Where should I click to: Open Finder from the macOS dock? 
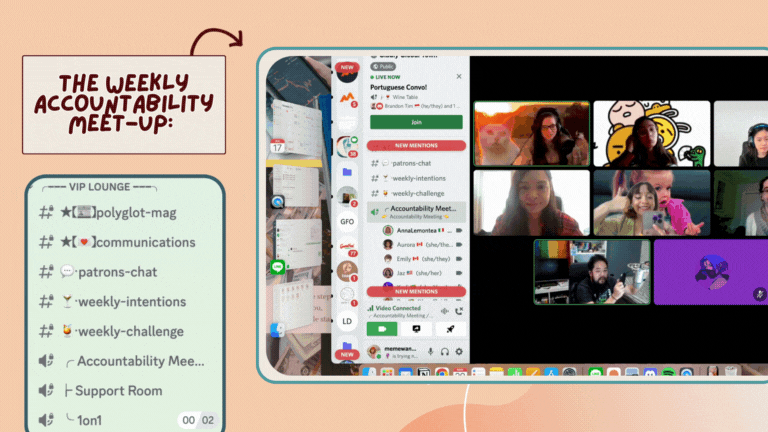pos(369,373)
